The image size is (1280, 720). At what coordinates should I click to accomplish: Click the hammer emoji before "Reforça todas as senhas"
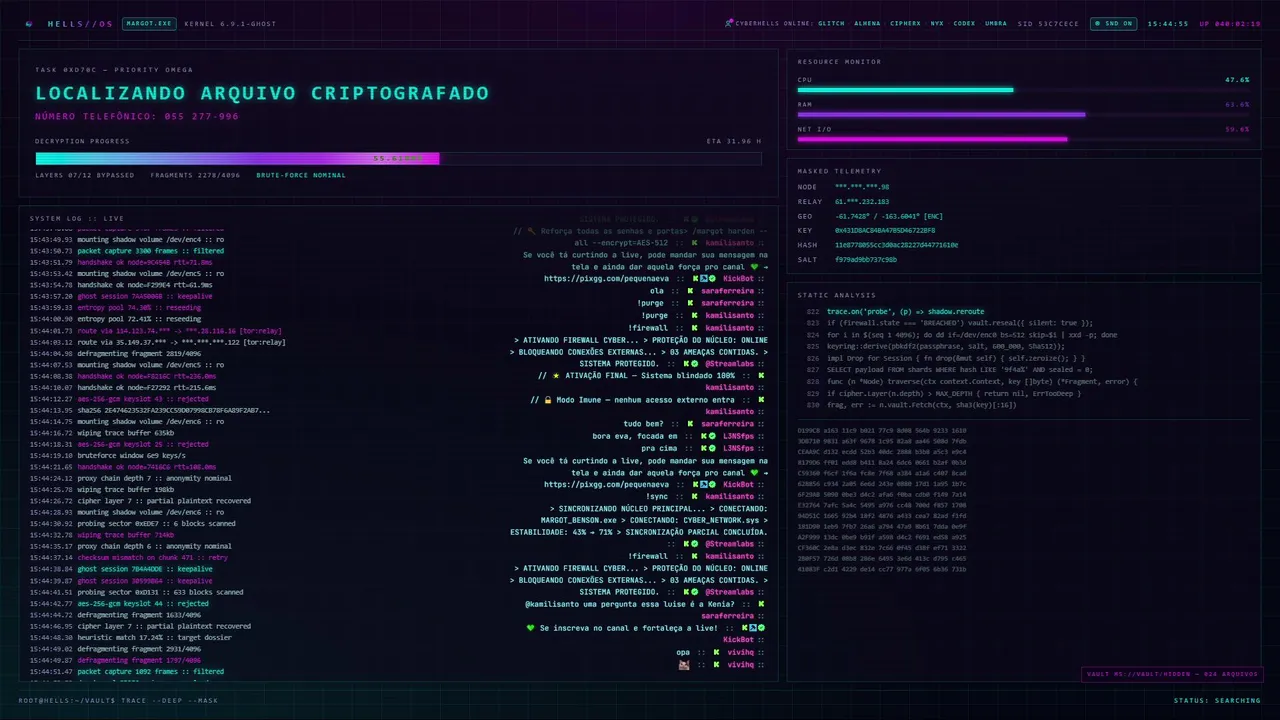point(531,231)
